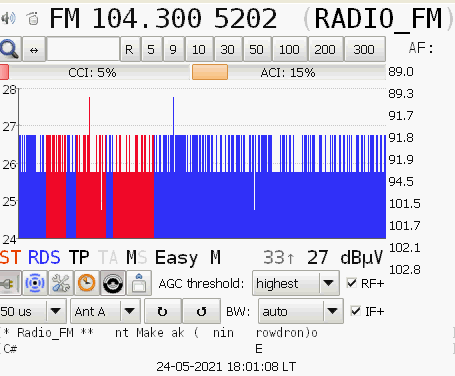
Task: Jump to alternative frequency 91.8
Action: pos(401,138)
